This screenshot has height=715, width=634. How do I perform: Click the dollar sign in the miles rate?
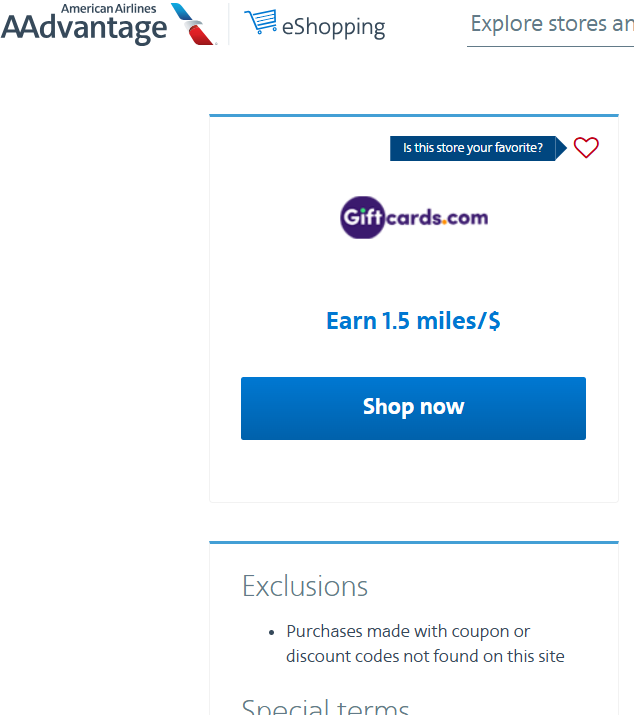tap(494, 321)
